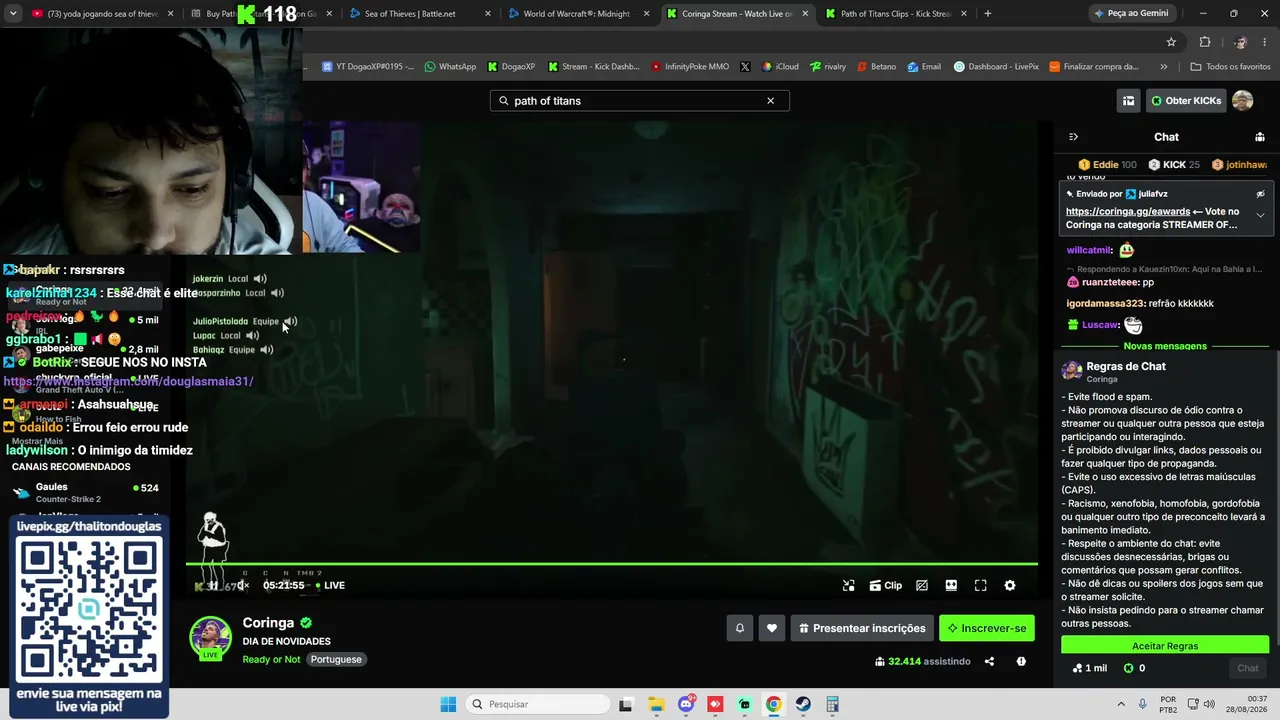Viewport: 1280px width, 720px height.
Task: Open the Windows Start menu
Action: [x=448, y=704]
